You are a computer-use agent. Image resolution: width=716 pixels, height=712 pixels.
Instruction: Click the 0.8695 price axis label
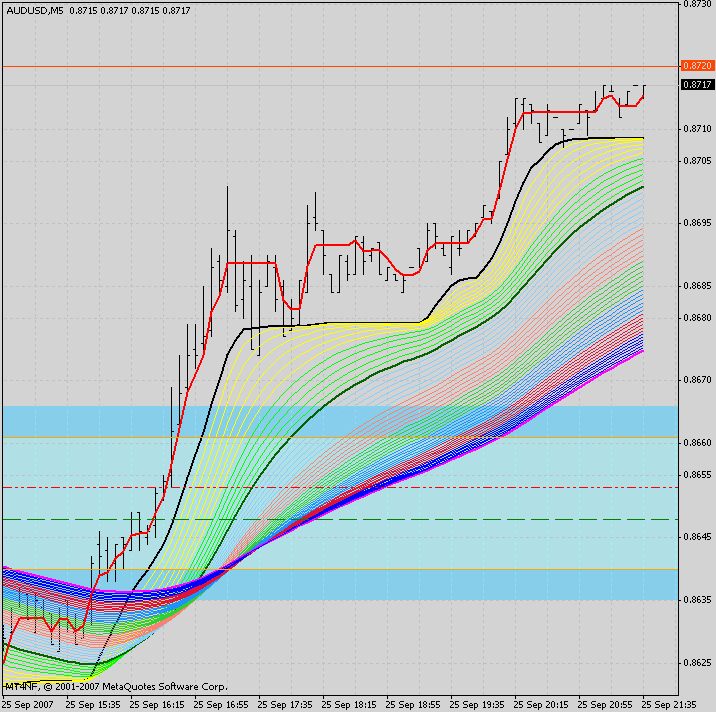click(697, 223)
